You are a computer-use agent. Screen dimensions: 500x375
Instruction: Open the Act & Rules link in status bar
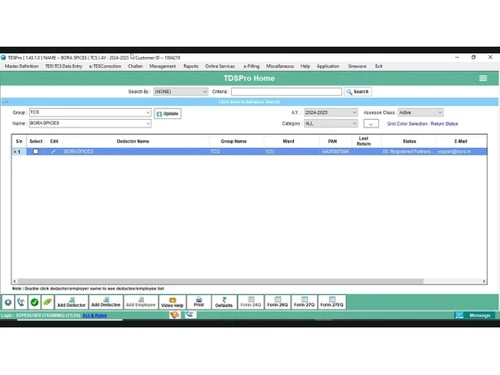[95, 315]
